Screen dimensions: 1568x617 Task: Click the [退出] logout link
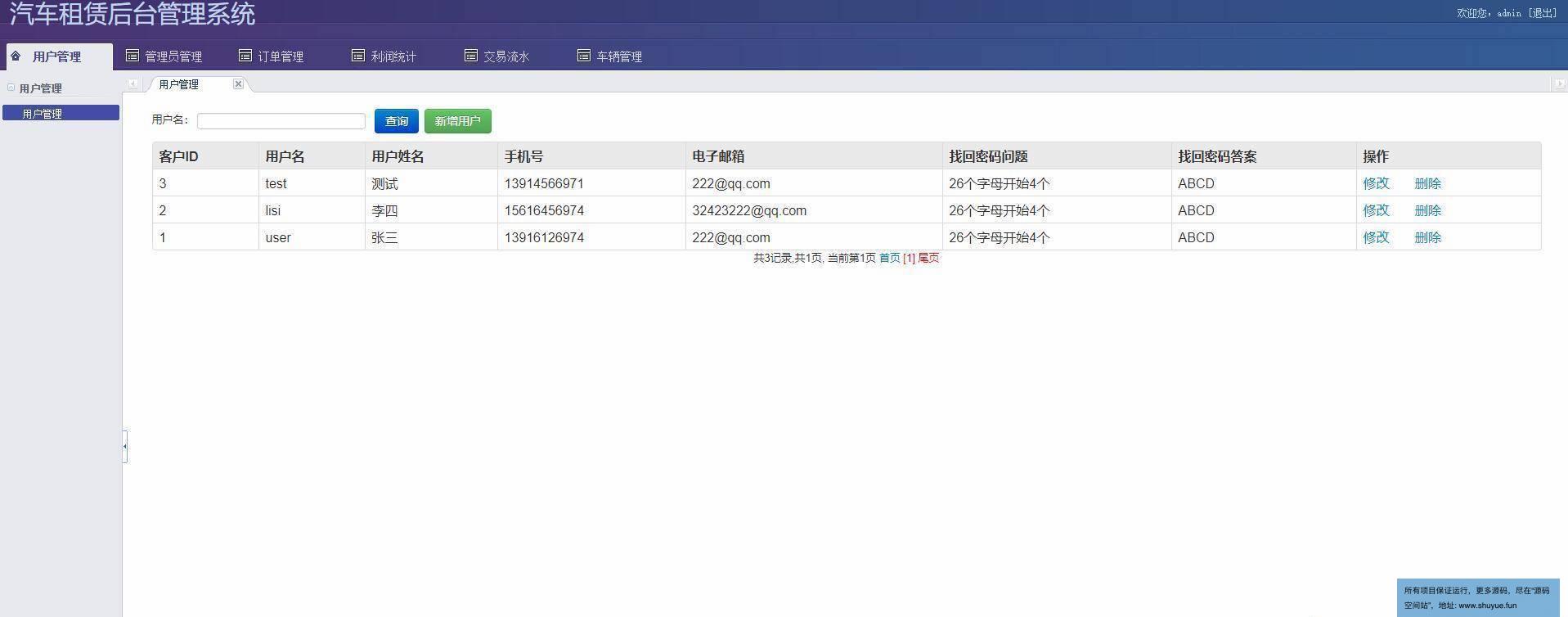coord(1543,13)
